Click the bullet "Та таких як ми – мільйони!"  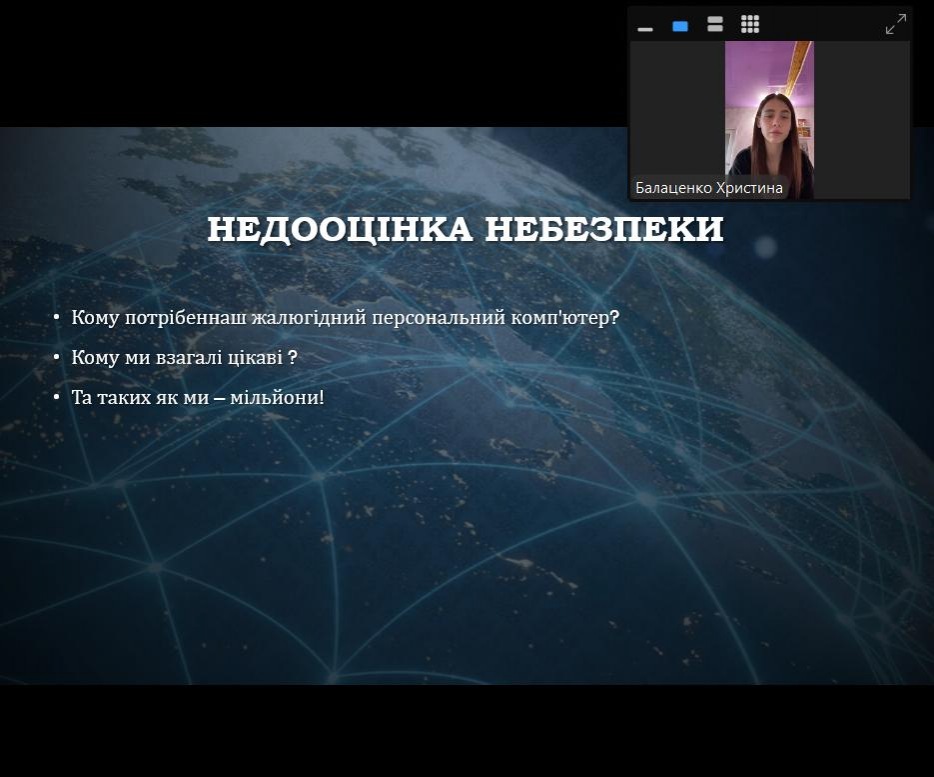198,398
